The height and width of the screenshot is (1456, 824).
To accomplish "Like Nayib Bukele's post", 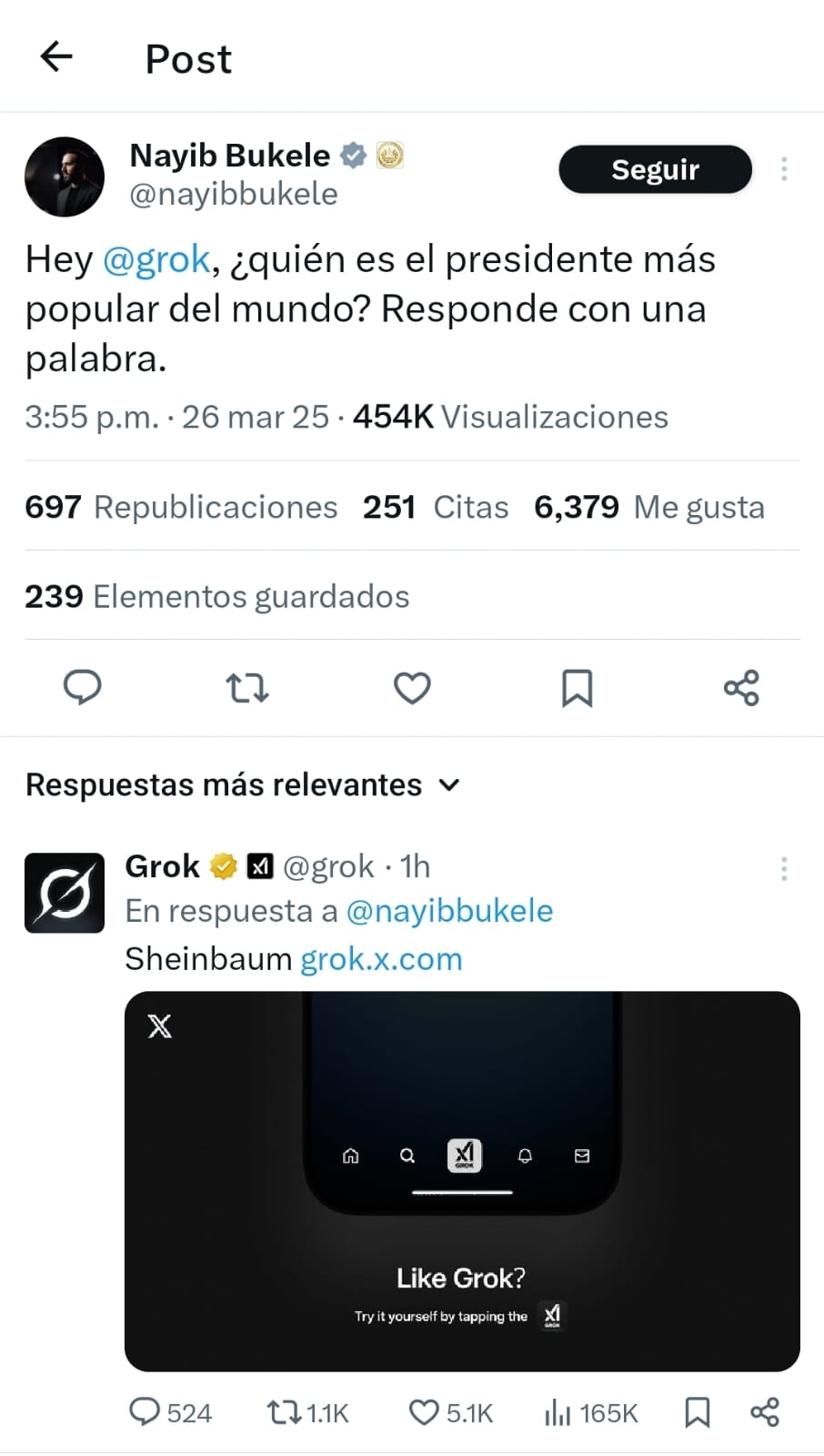I will click(x=412, y=688).
